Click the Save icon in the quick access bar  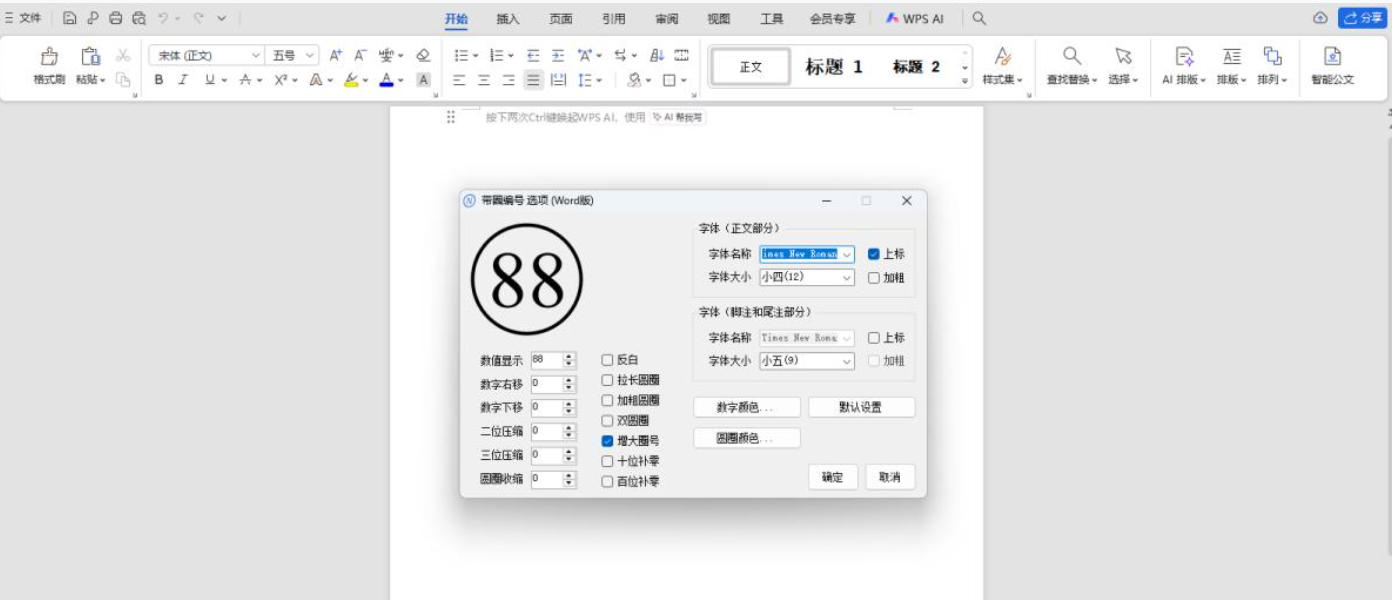[70, 18]
